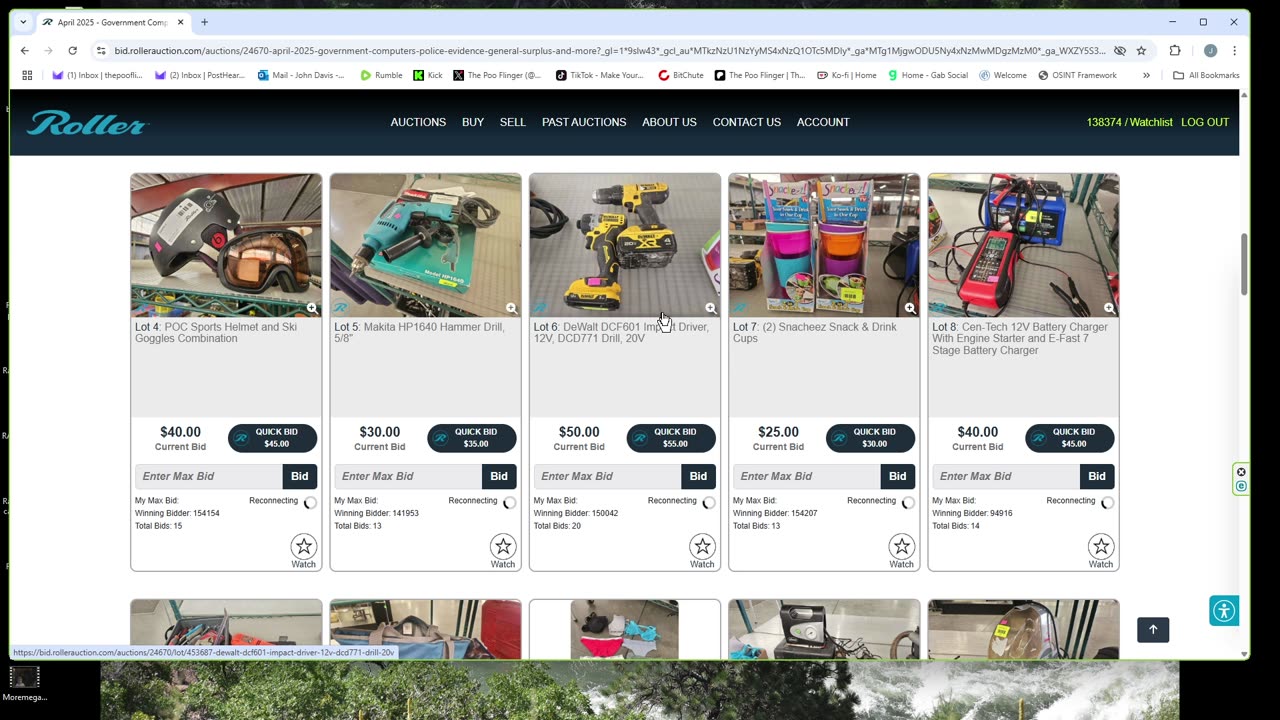Open the Rumble bookmark

click(x=381, y=75)
